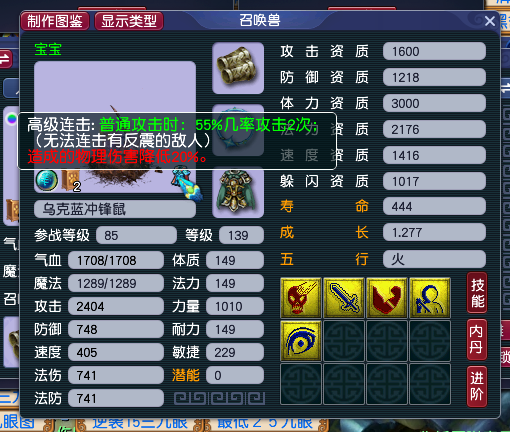Close the 召唤兽 window
Viewport: 510px width, 432px height.
(490, 21)
